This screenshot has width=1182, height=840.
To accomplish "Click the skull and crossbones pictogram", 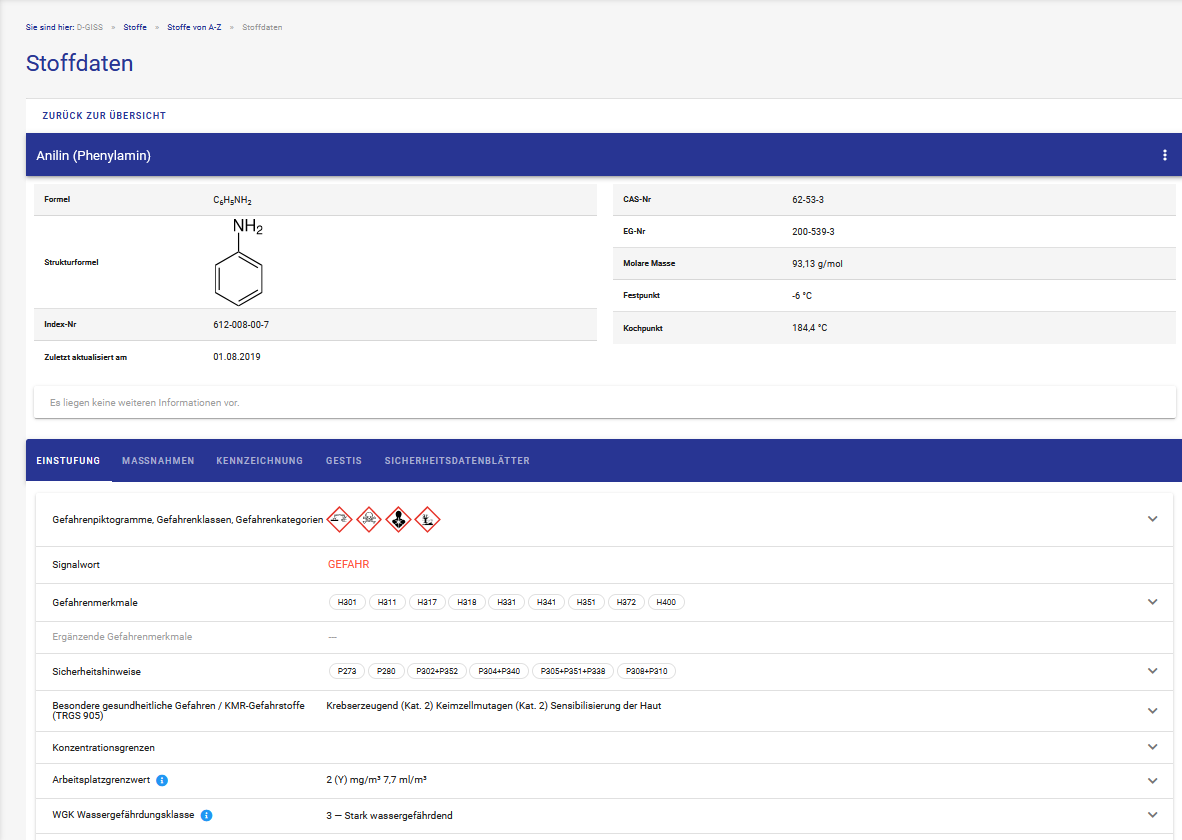I will pos(369,520).
